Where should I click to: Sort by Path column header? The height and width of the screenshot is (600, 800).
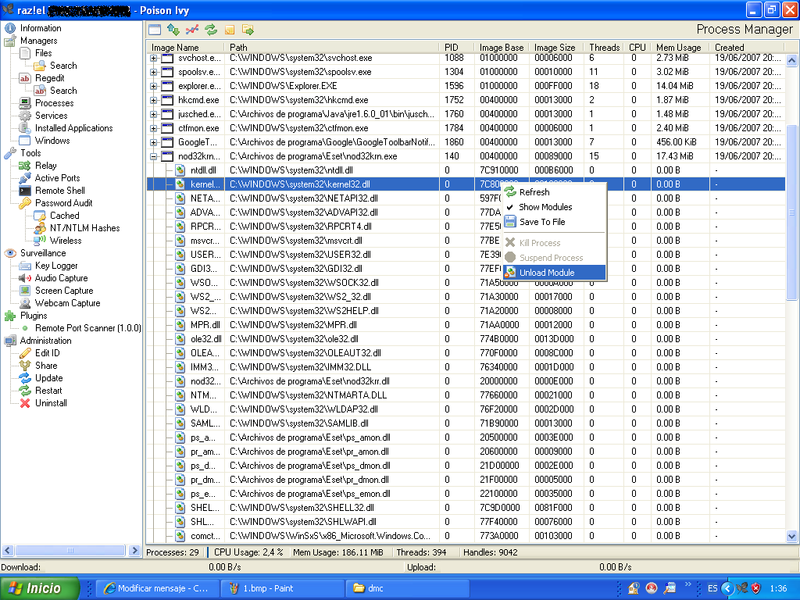click(x=332, y=47)
